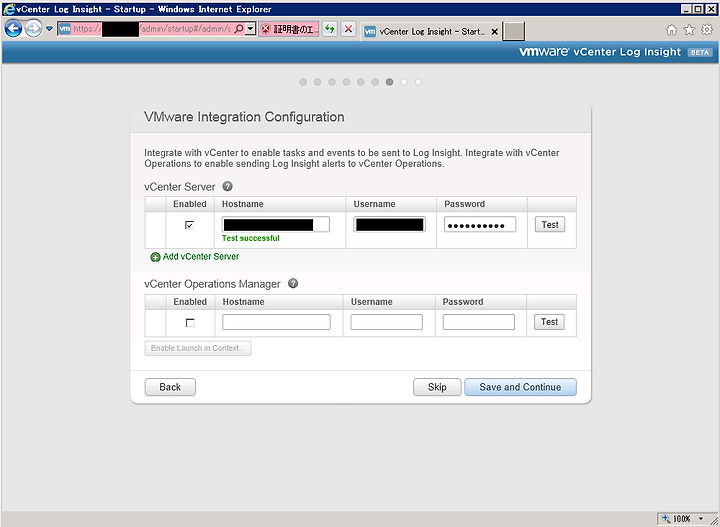Click Test button for vCenter Server
Image resolution: width=720 pixels, height=527 pixels.
click(x=550, y=224)
